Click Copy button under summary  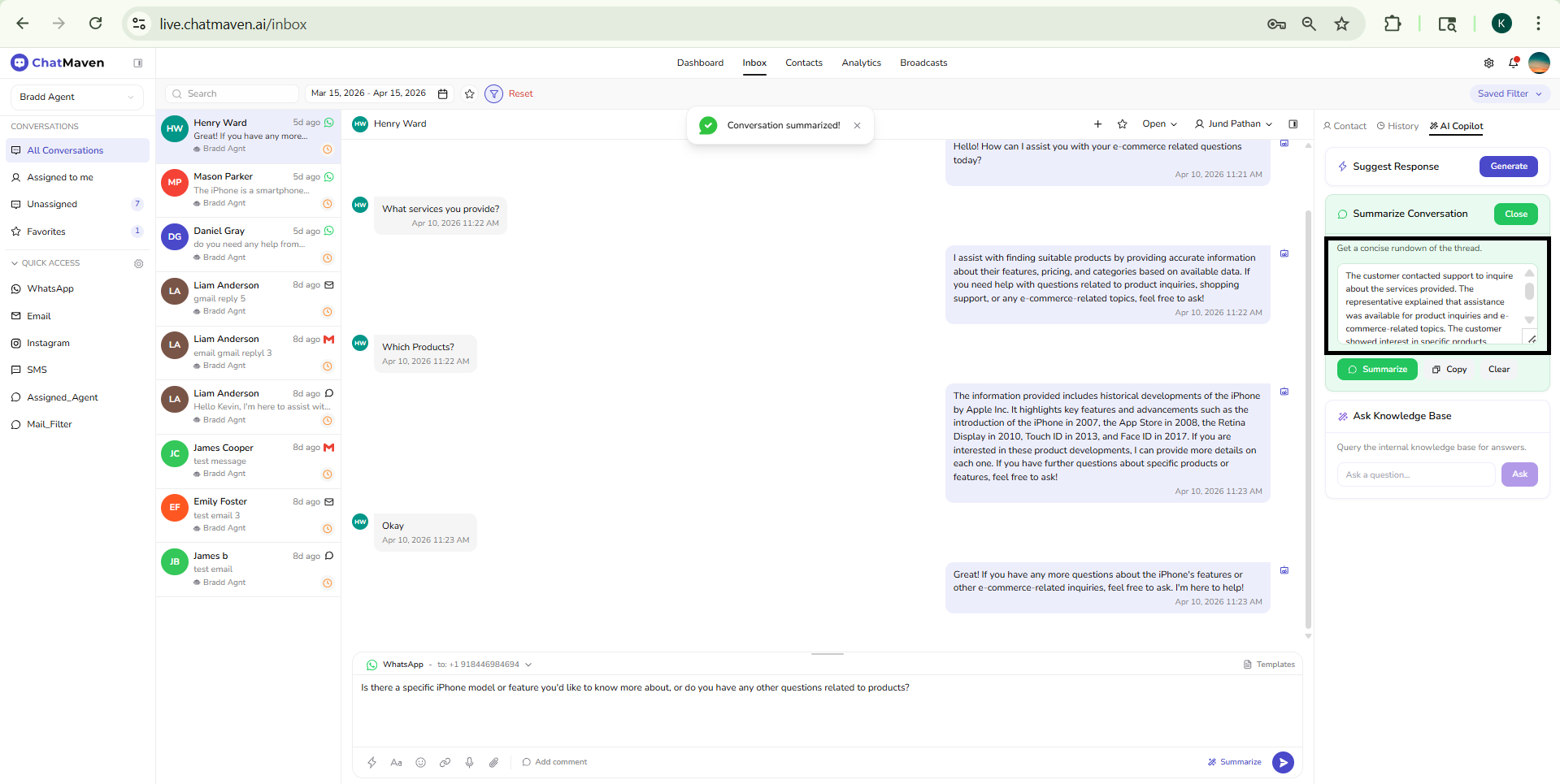tap(1449, 370)
